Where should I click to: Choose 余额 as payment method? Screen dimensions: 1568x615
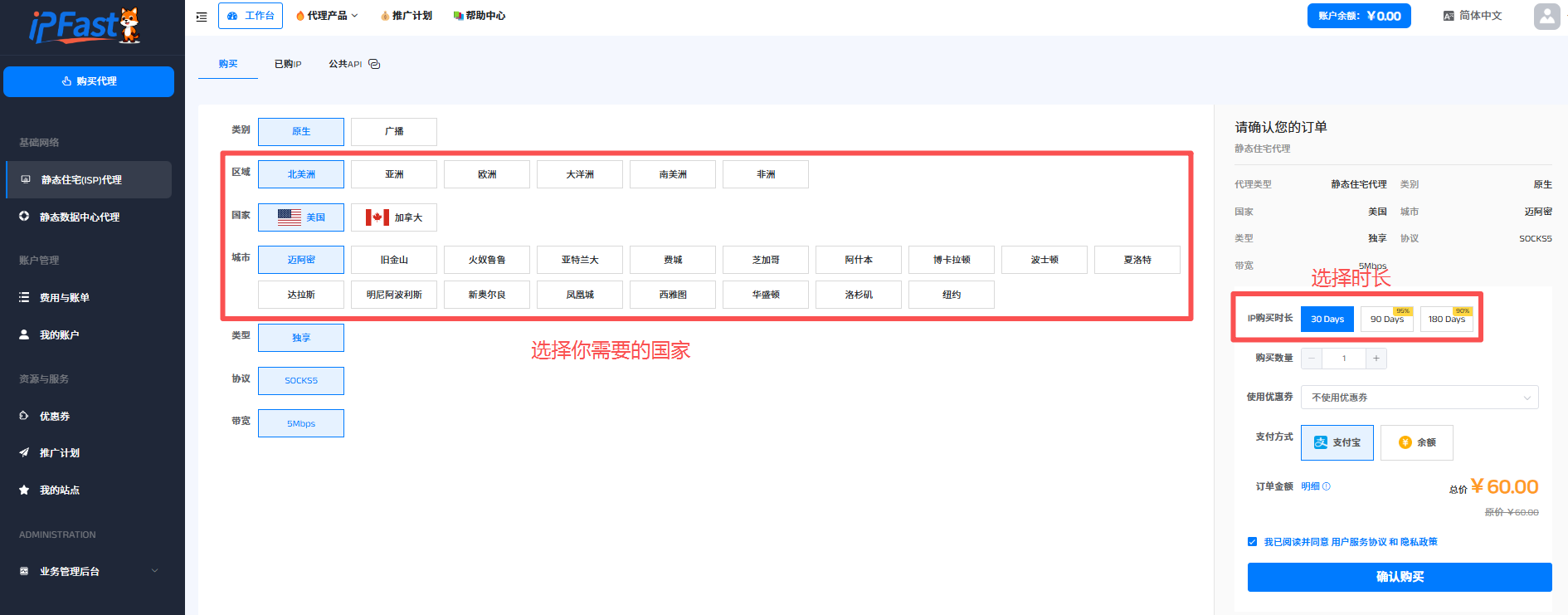pos(1416,442)
